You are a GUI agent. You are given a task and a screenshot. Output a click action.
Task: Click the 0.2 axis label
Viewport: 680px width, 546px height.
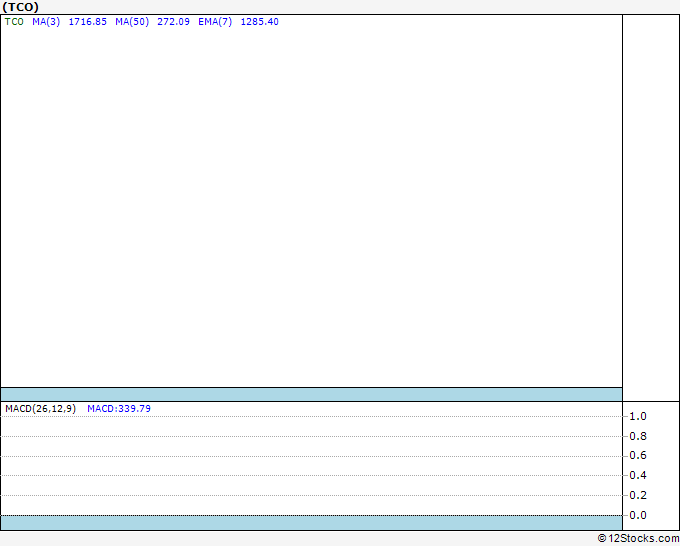[638, 495]
